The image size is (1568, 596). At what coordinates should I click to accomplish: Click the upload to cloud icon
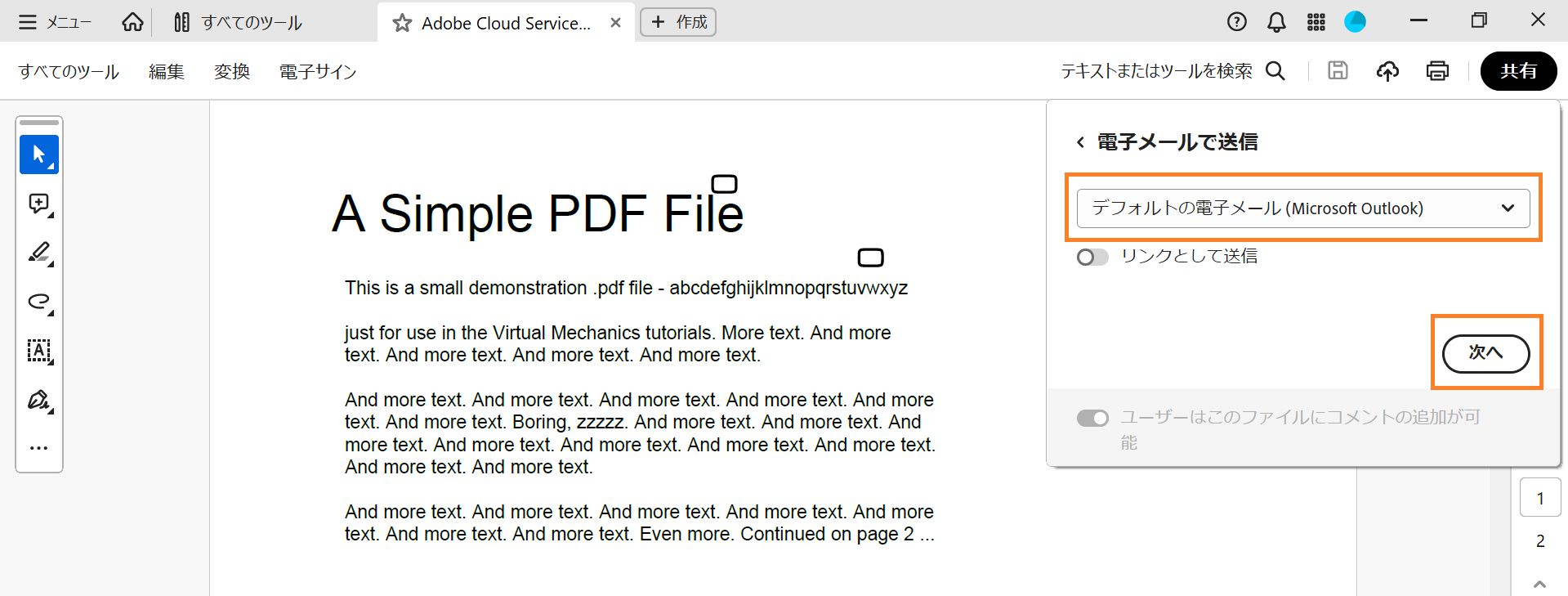tap(1387, 71)
